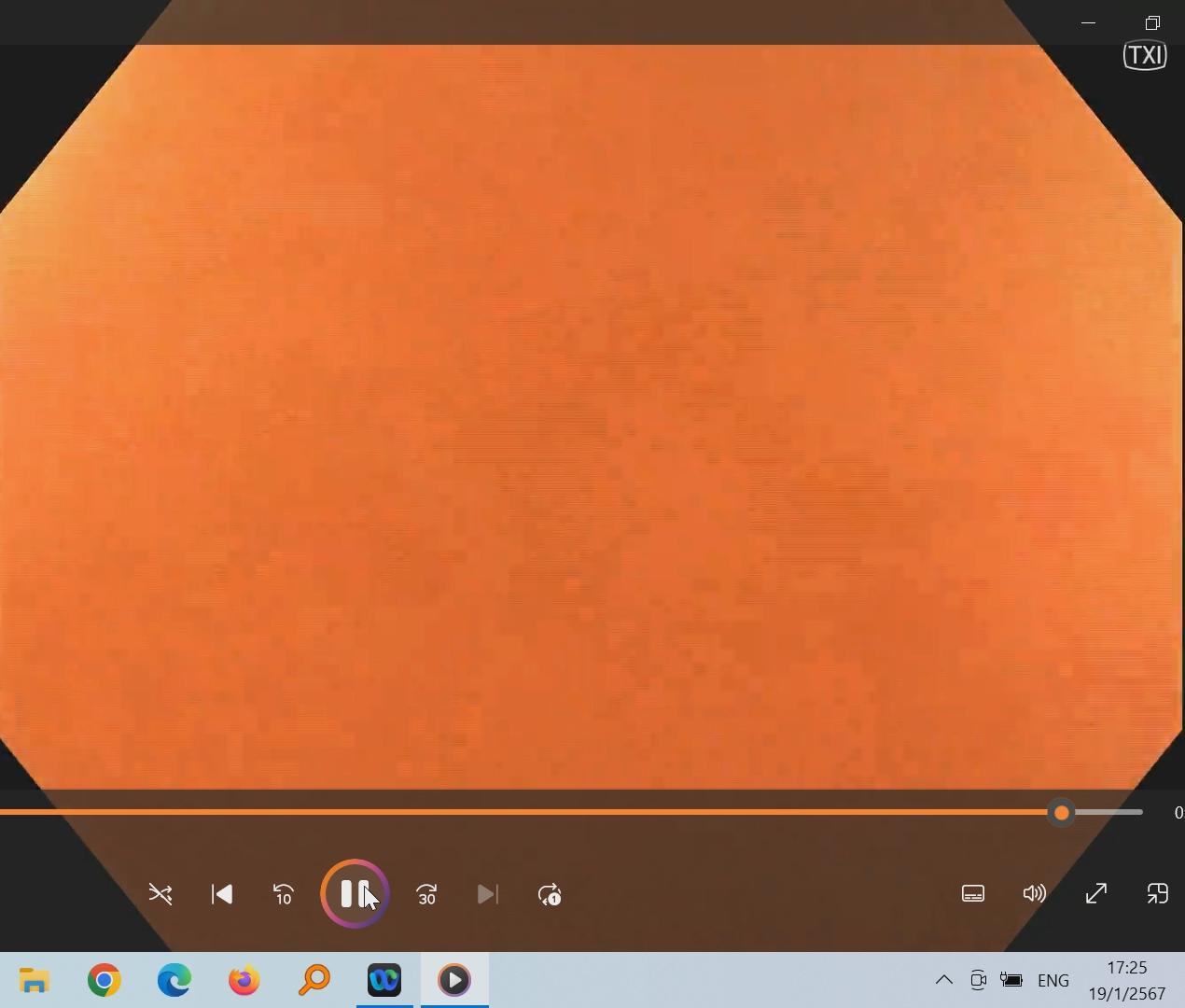Image resolution: width=1185 pixels, height=1008 pixels.
Task: Click the Meet Now tray icon
Action: pyautogui.click(x=978, y=980)
